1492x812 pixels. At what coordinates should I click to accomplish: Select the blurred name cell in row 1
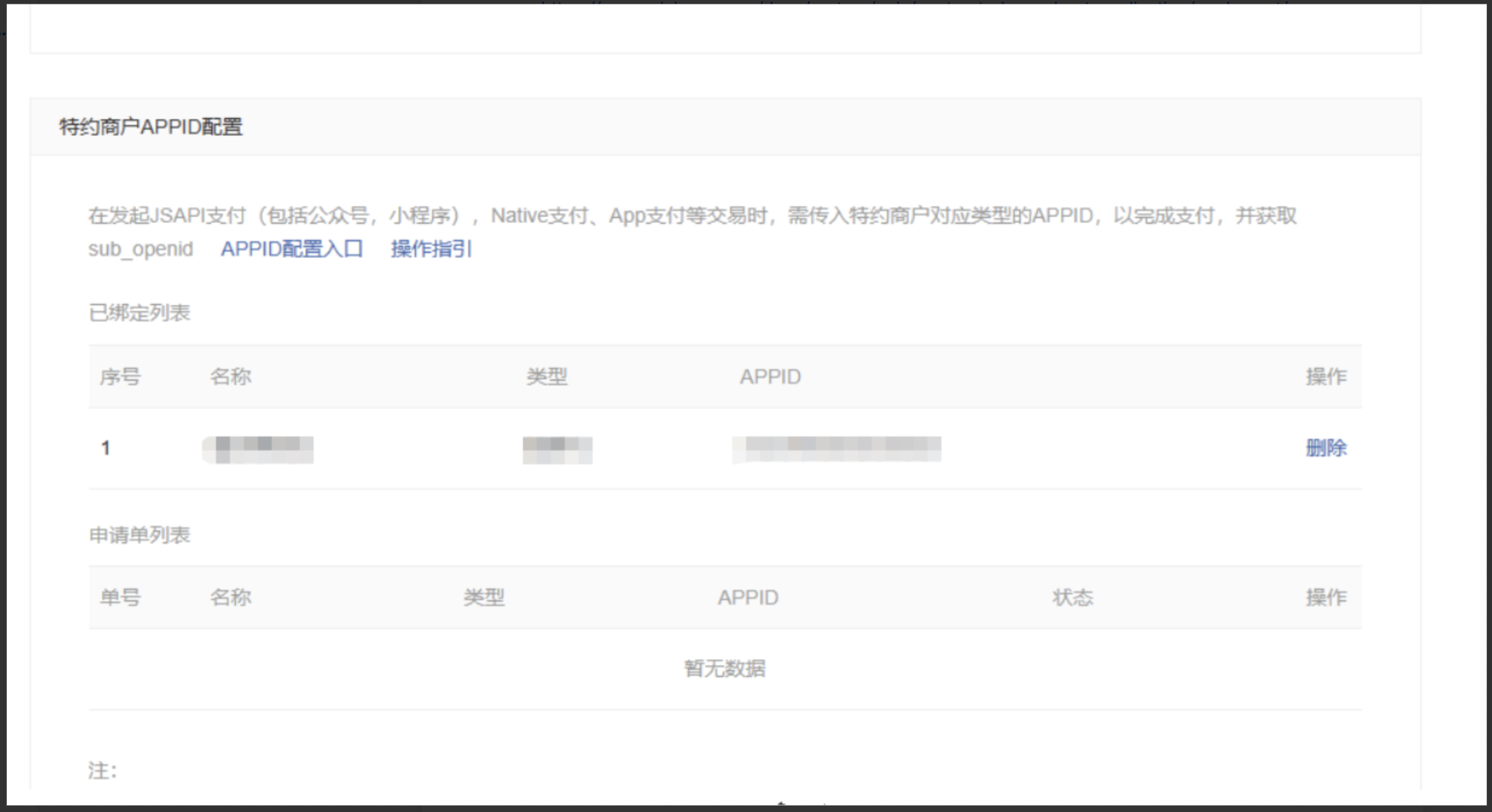click(258, 449)
